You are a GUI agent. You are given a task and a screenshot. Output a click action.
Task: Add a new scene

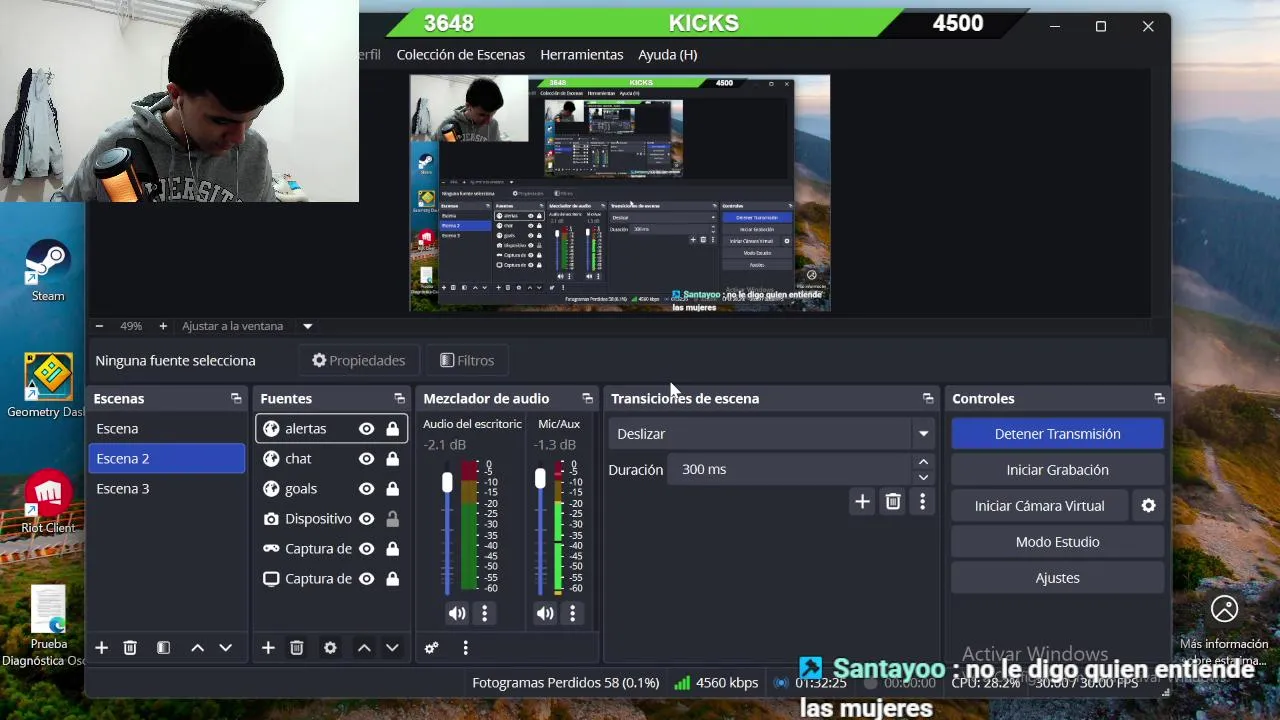[x=101, y=648]
